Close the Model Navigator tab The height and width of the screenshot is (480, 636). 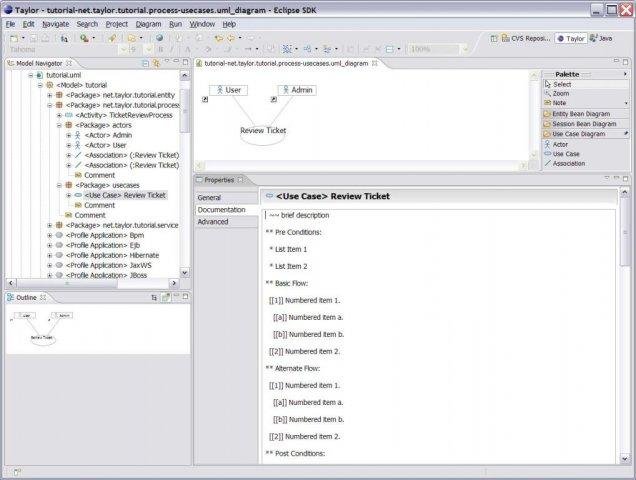69,63
